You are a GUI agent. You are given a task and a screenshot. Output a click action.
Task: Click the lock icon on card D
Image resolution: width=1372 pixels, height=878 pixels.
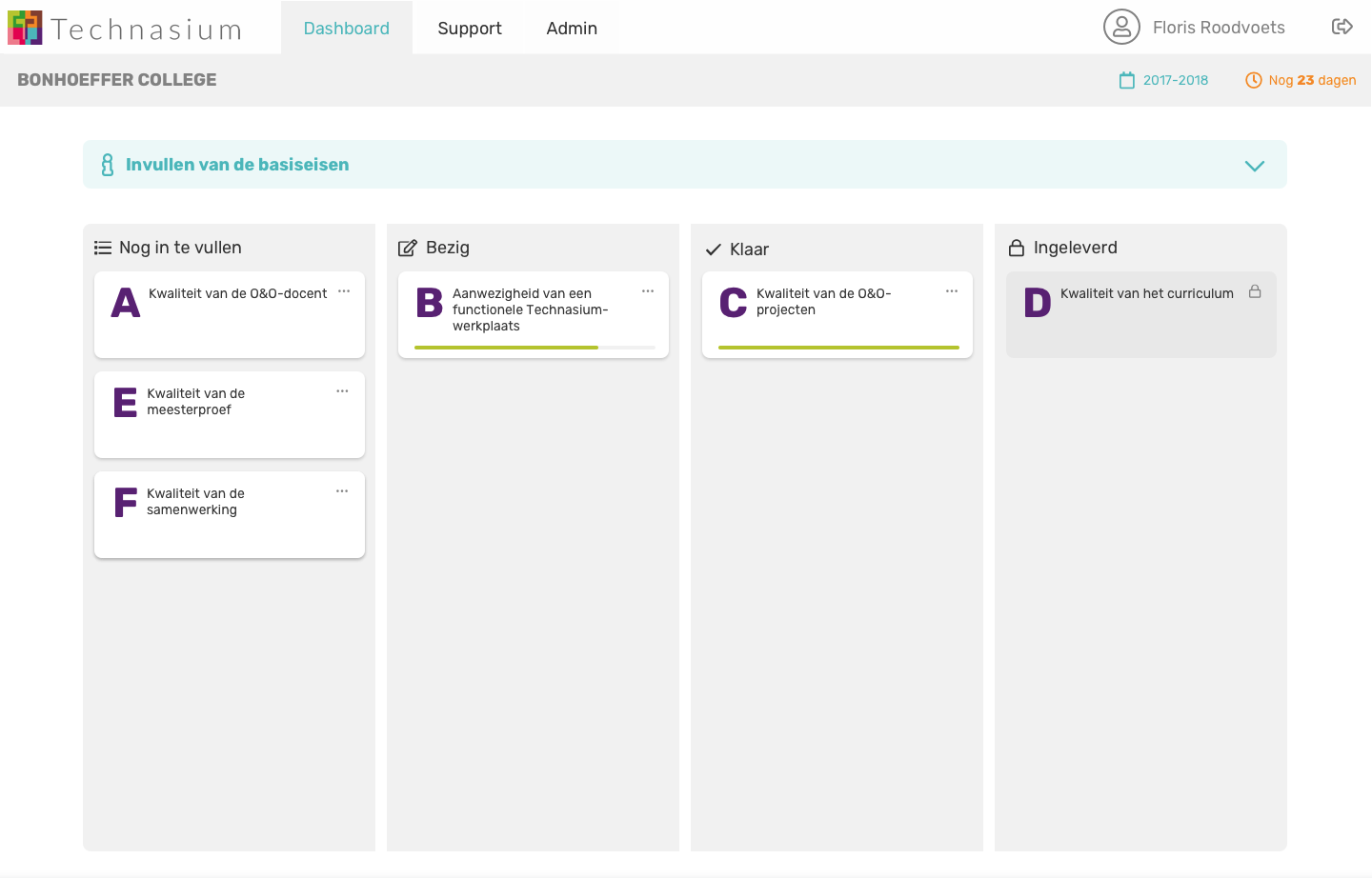click(1255, 292)
